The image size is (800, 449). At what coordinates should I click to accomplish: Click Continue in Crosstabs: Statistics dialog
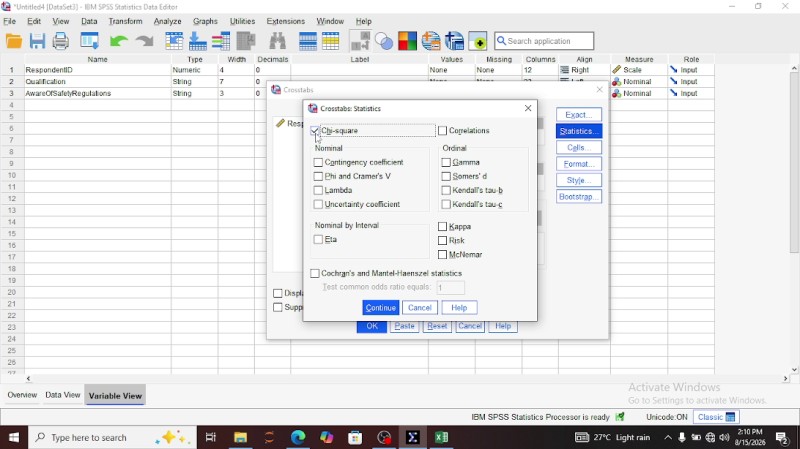pos(381,308)
